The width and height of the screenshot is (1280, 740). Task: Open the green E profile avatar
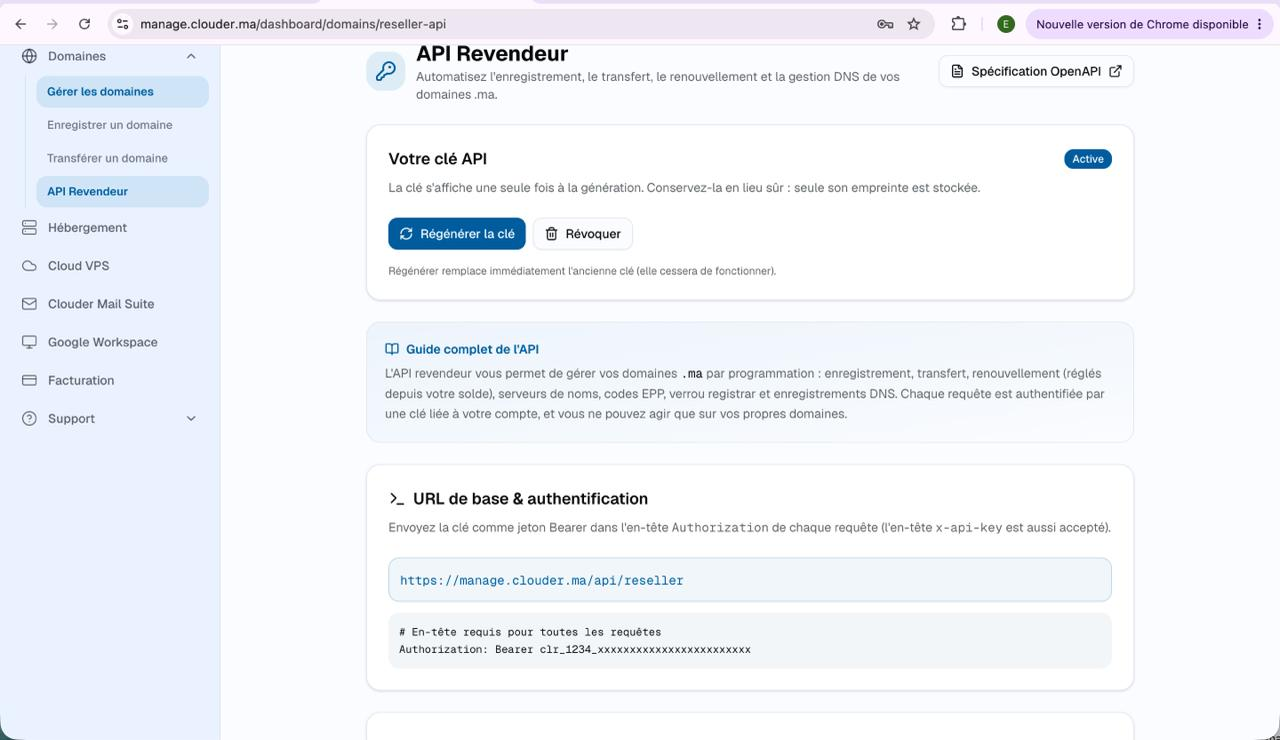pos(1006,24)
